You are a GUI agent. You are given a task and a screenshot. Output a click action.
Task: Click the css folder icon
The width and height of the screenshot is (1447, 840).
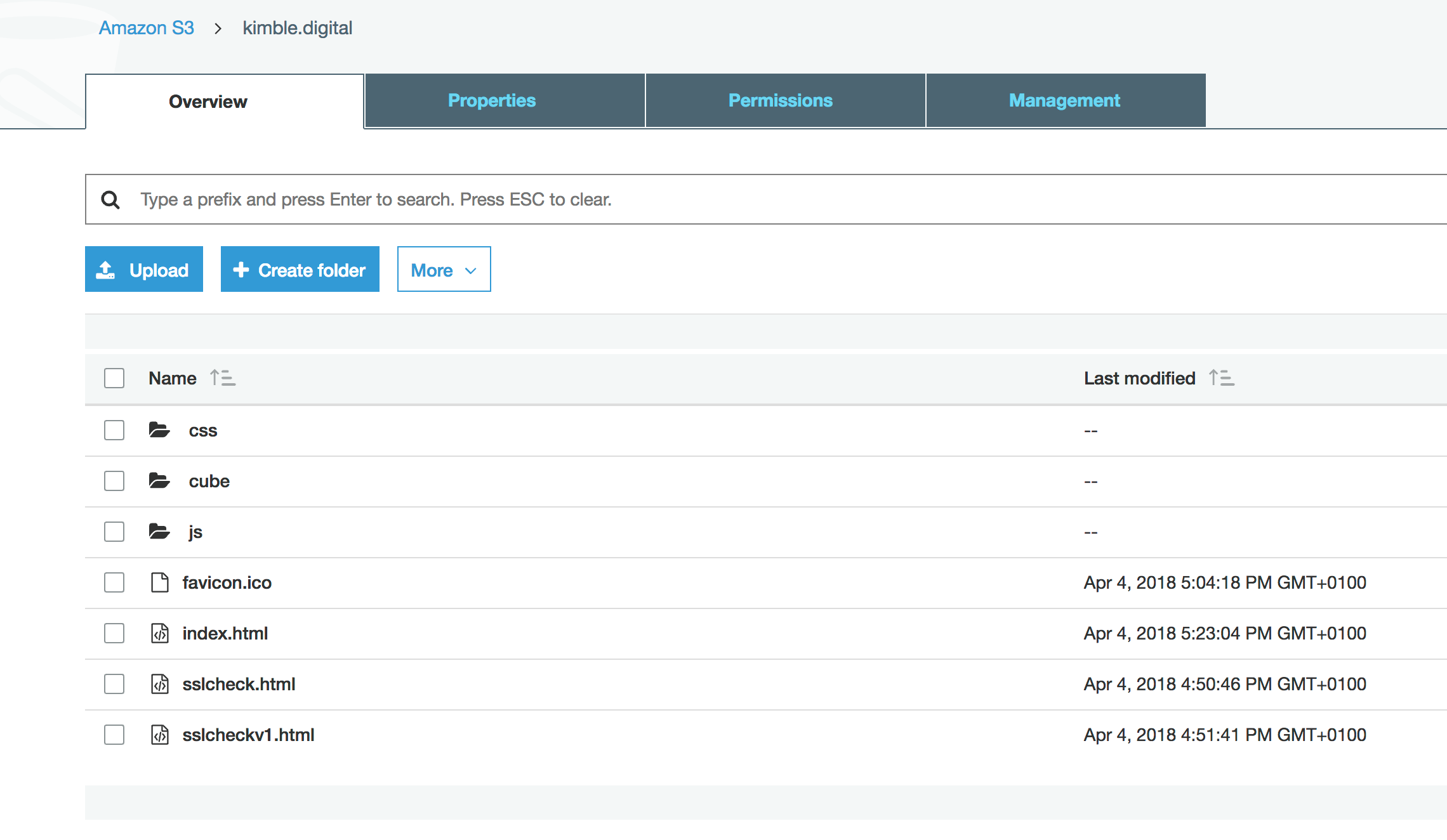coord(159,430)
